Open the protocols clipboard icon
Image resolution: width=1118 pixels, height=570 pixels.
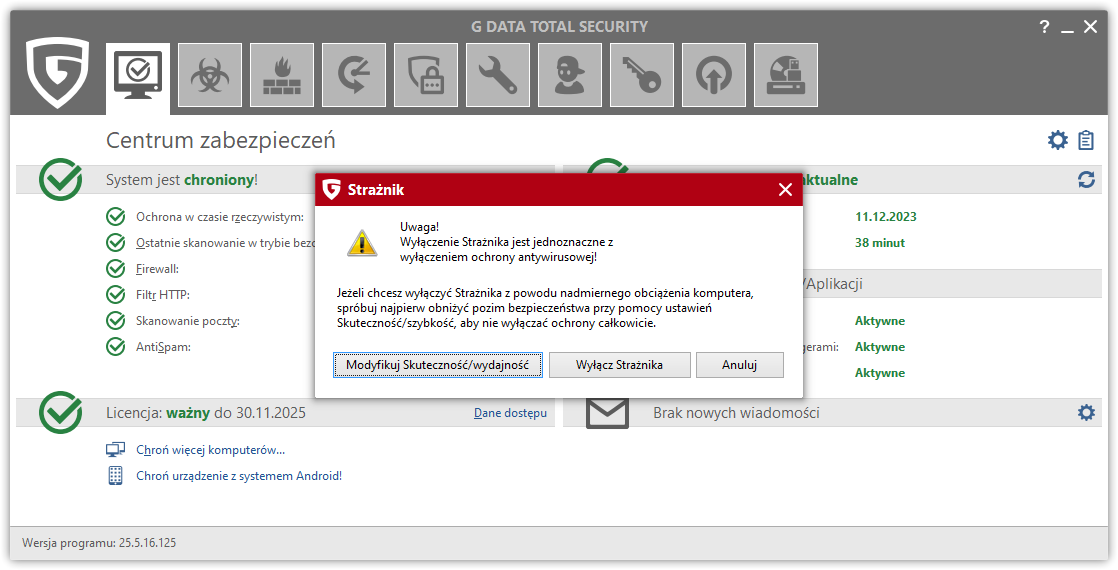(1086, 140)
